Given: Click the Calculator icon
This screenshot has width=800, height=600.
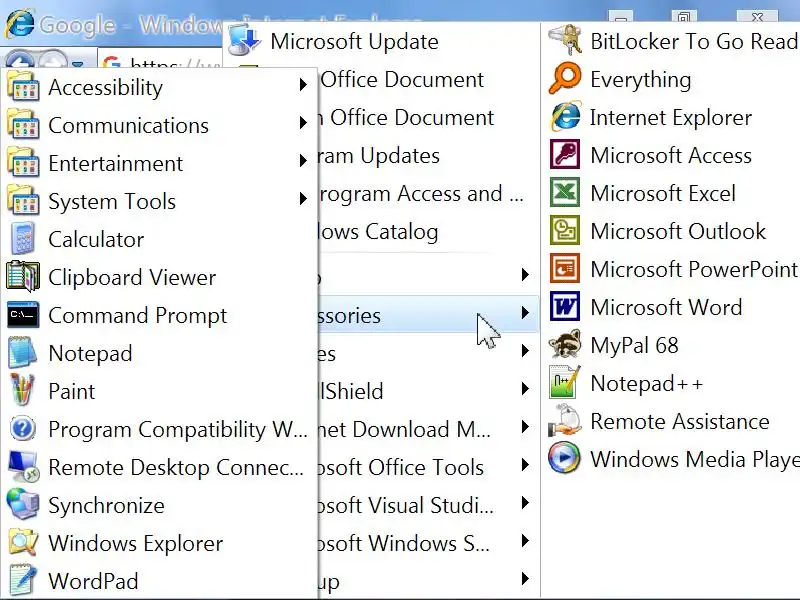Looking at the screenshot, I should (x=22, y=239).
